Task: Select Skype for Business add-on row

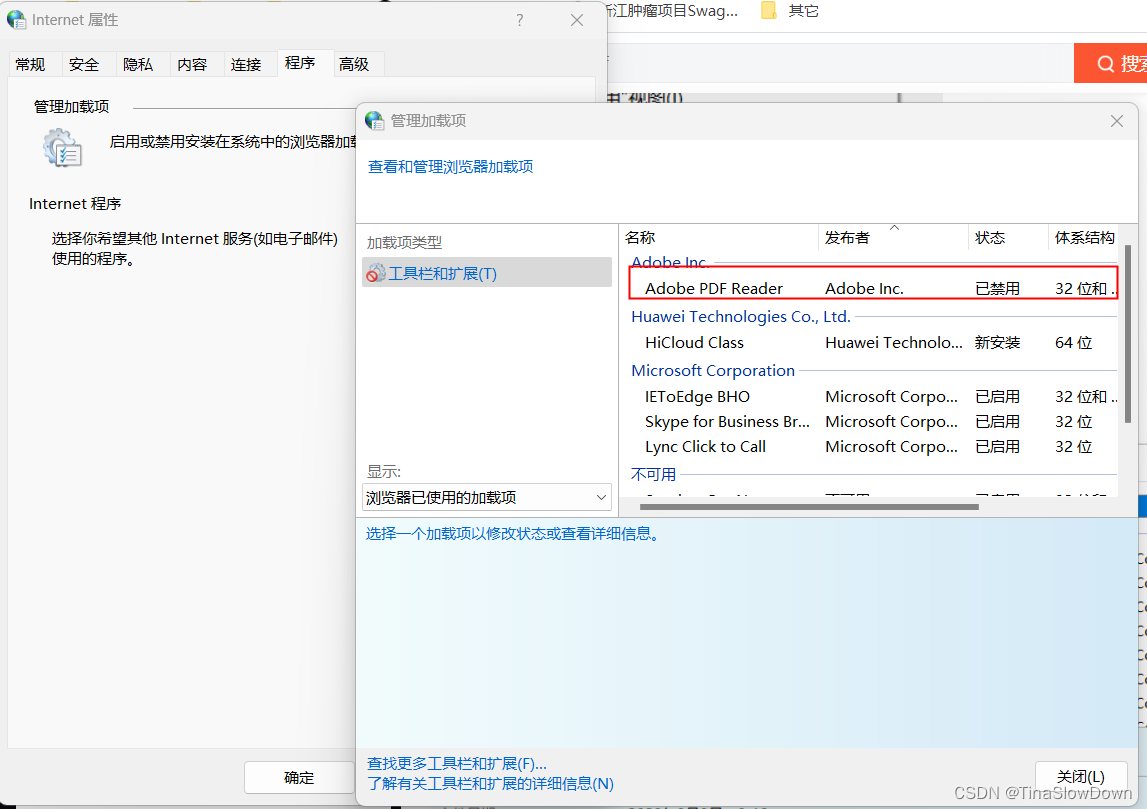Action: coord(873,421)
